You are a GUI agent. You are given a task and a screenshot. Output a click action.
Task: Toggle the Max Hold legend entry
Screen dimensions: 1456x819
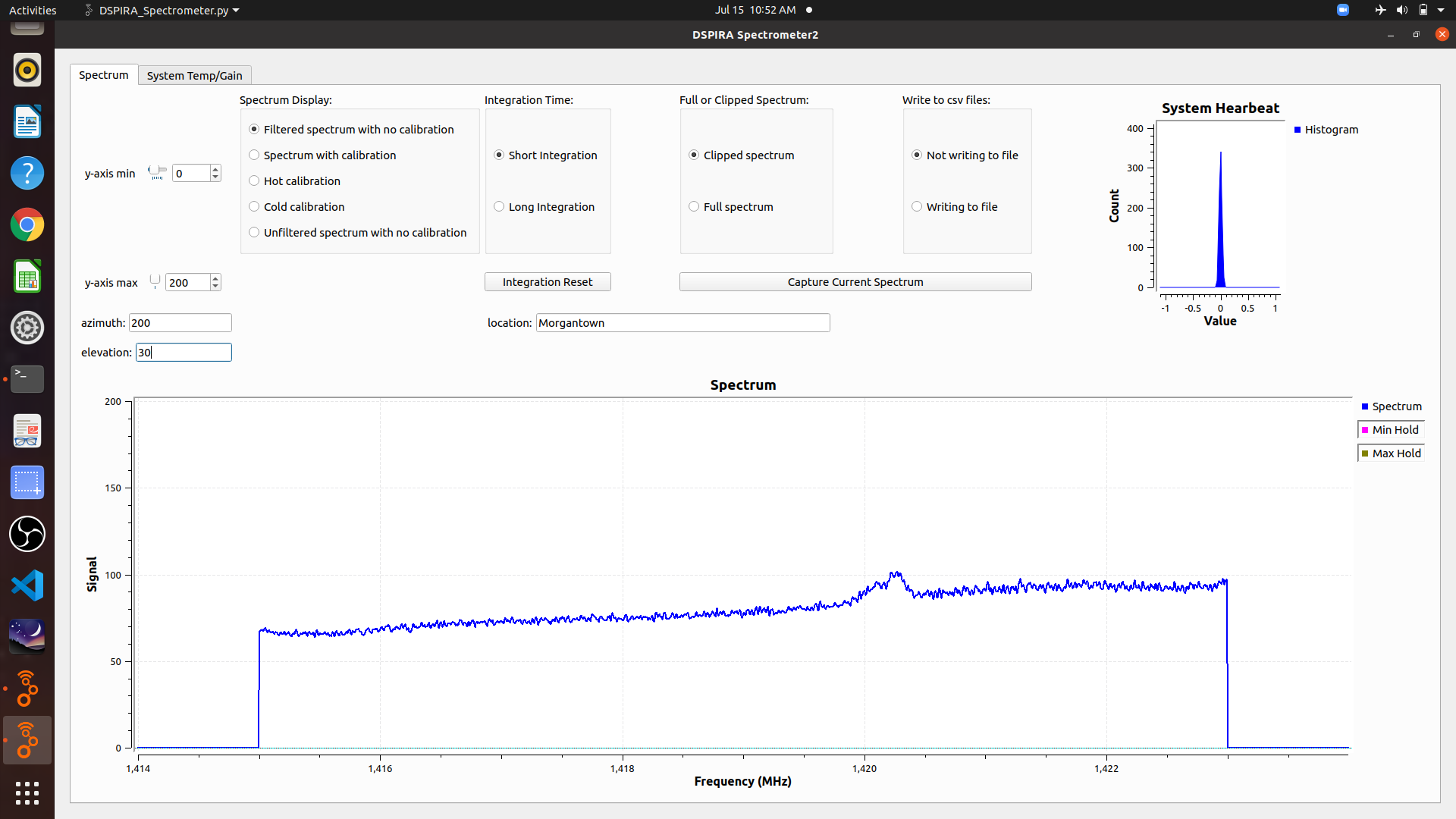click(x=1391, y=453)
